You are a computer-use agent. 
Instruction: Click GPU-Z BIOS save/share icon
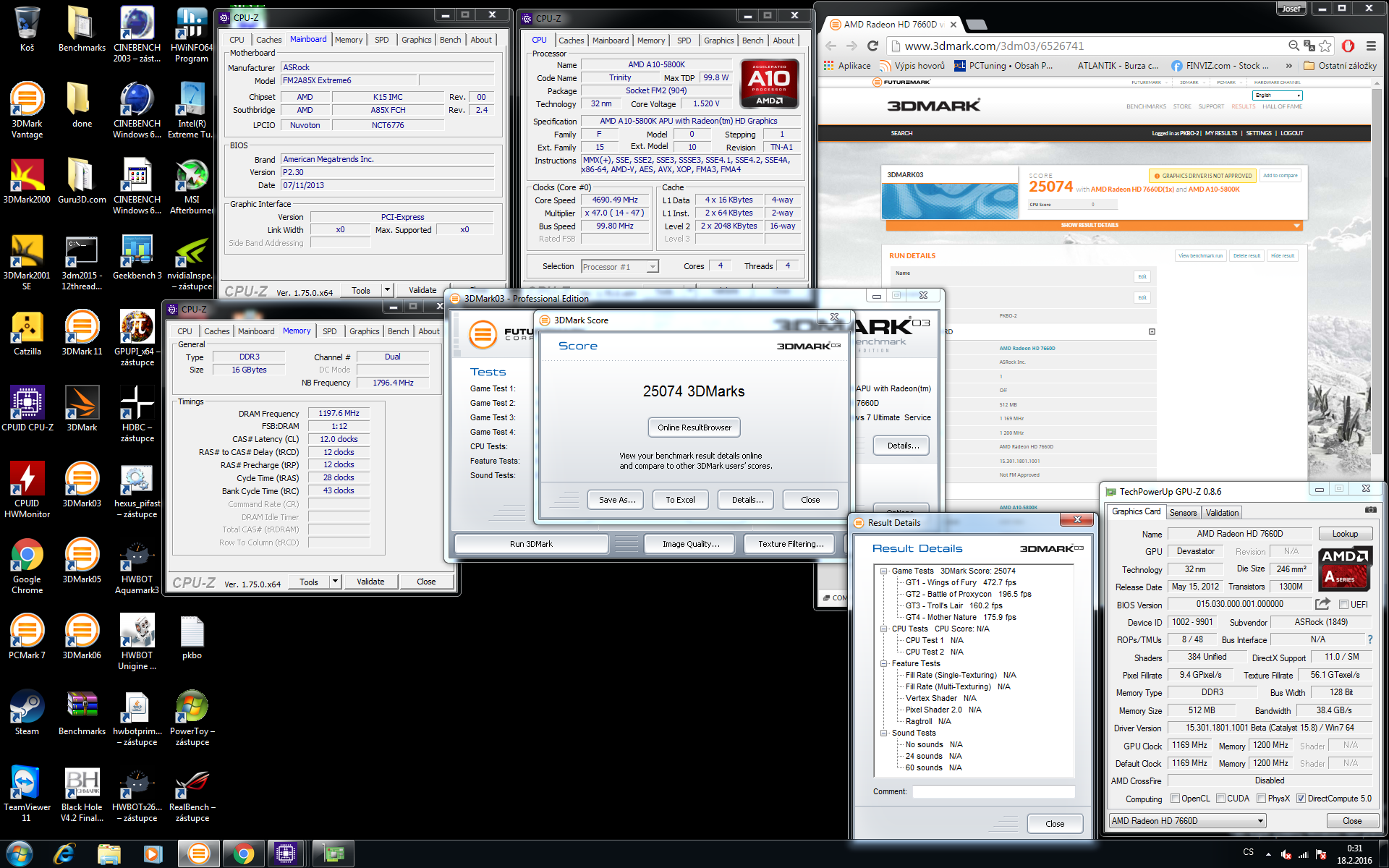(1323, 604)
